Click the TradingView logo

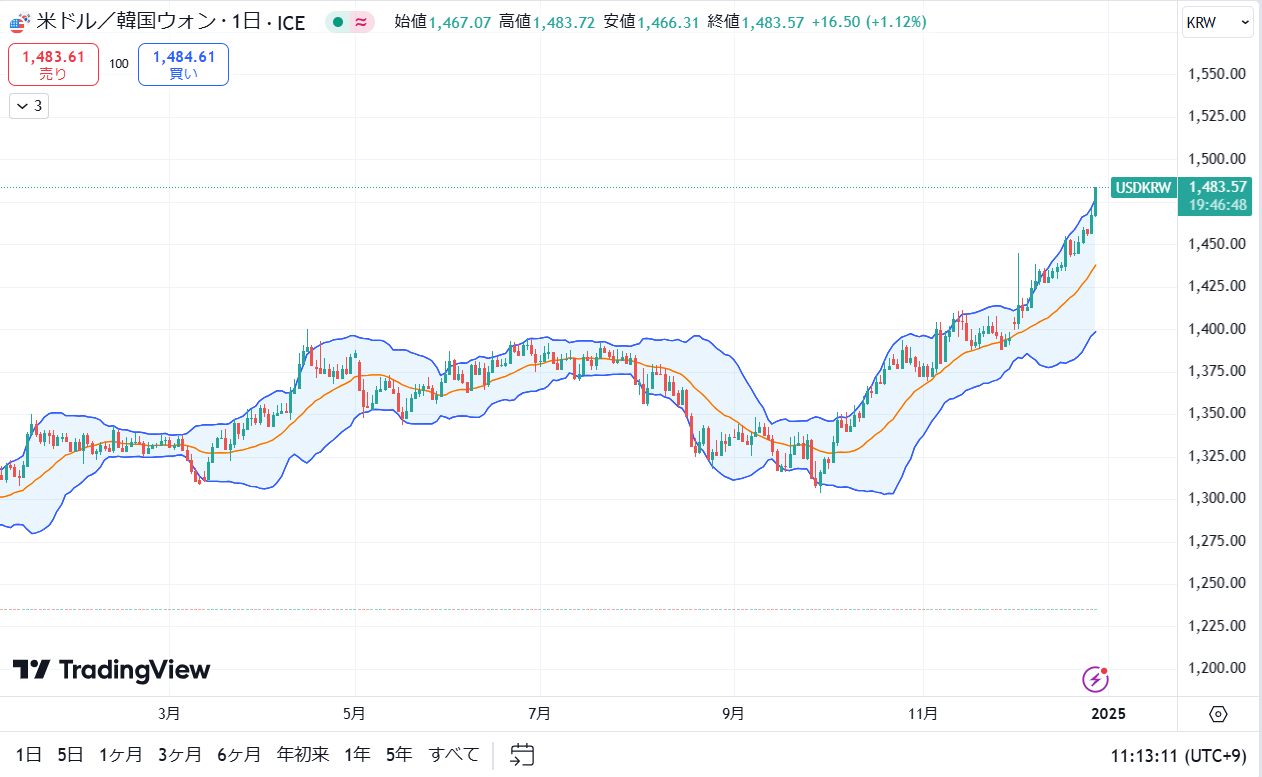pyautogui.click(x=111, y=670)
